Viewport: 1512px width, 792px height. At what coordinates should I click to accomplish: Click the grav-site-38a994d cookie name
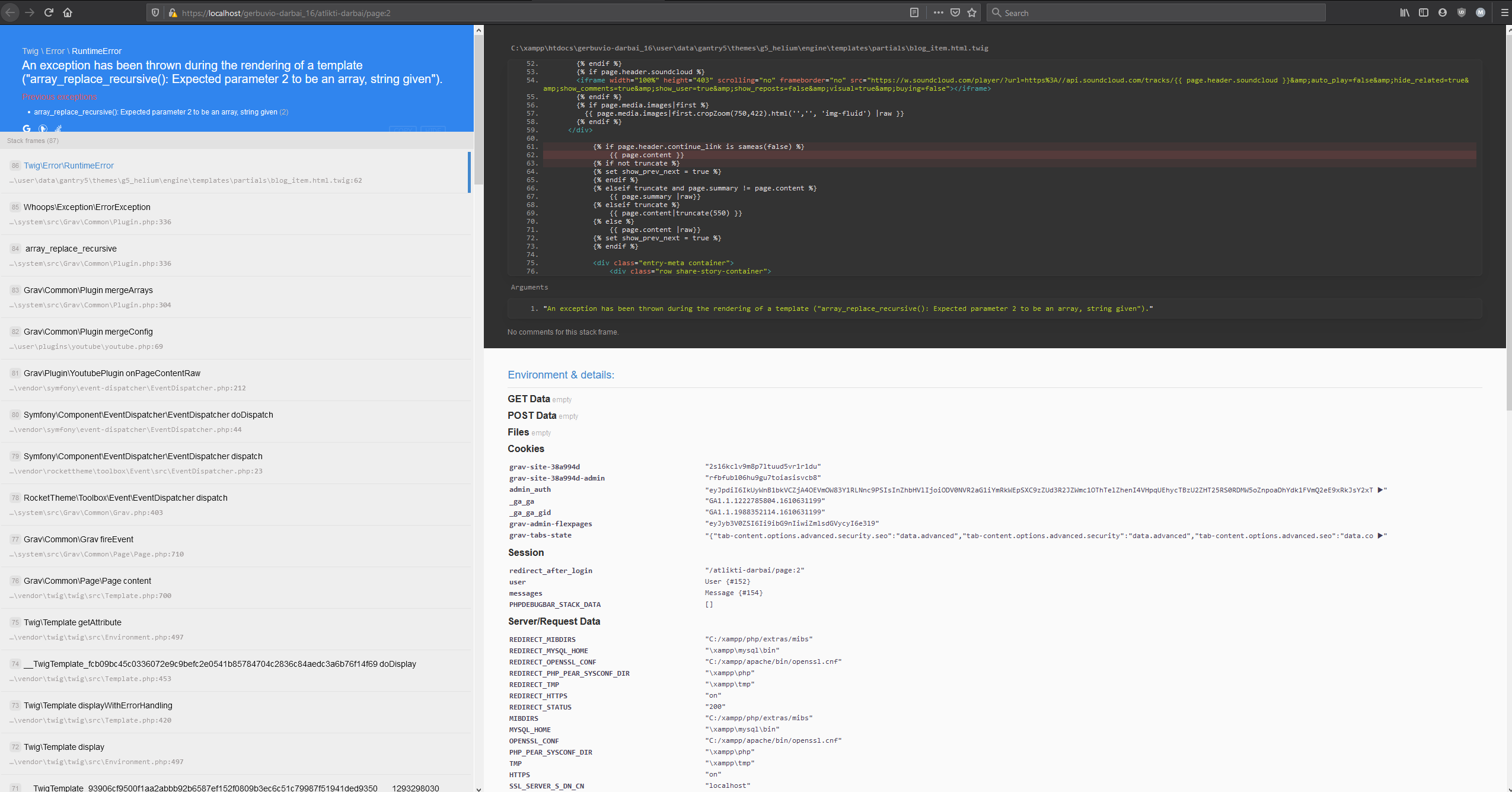coord(544,467)
